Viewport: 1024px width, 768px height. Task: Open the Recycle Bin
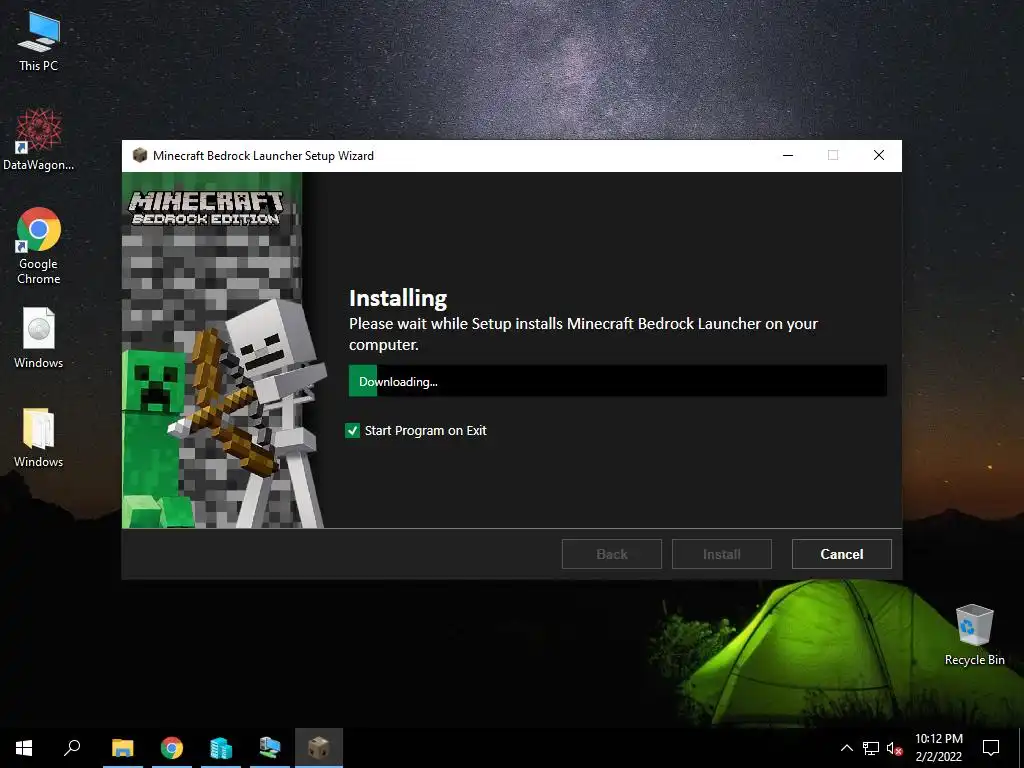[974, 635]
